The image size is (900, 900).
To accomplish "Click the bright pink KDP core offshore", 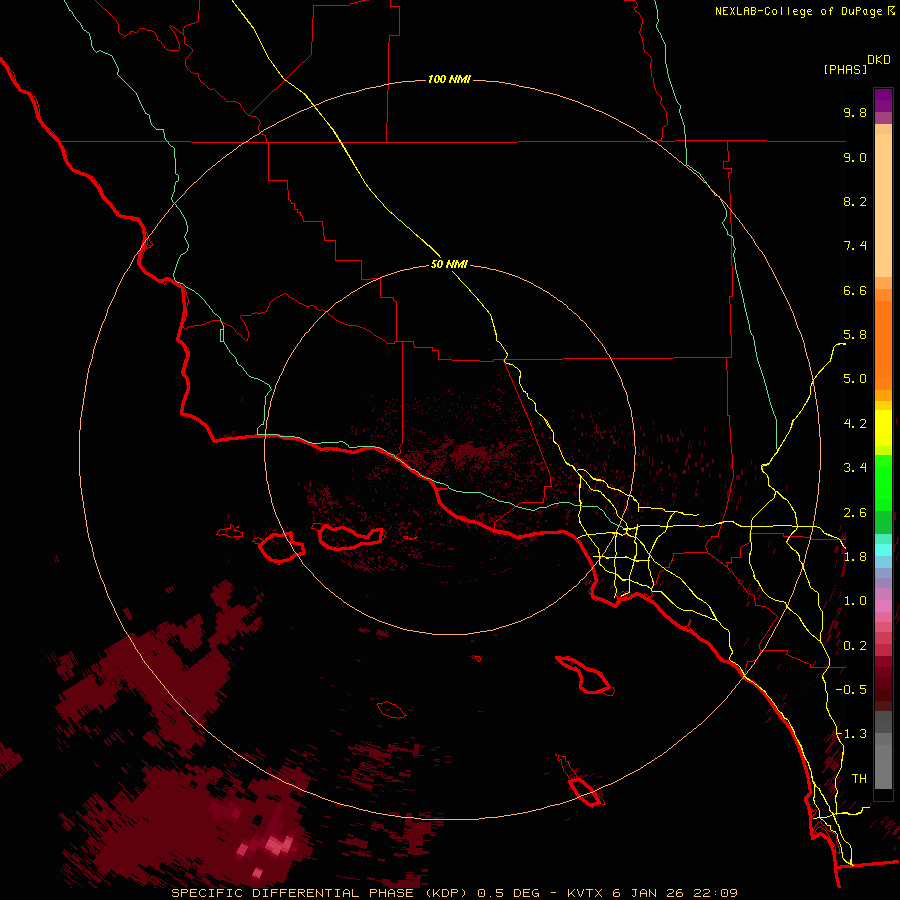I will click(x=278, y=844).
